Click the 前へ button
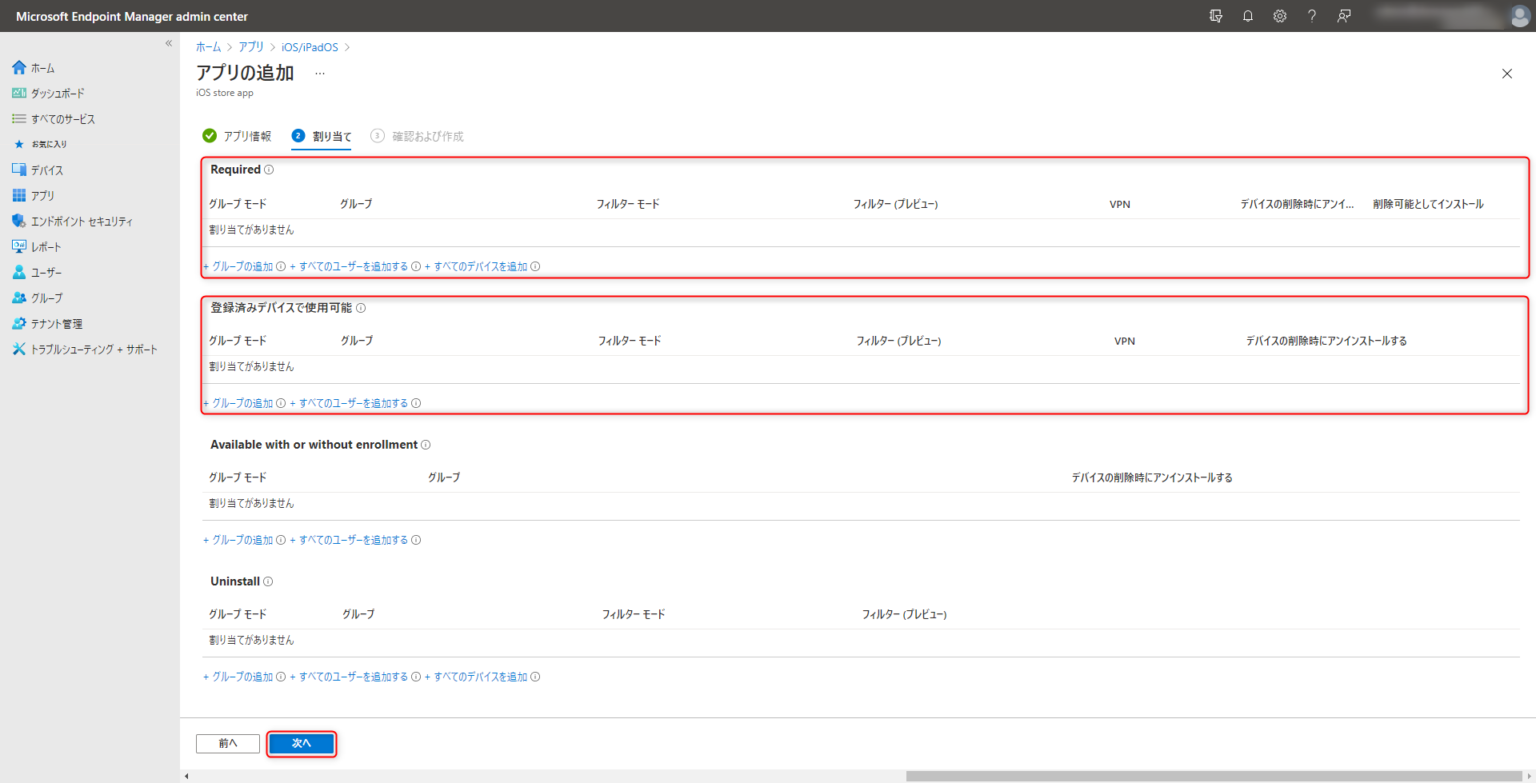Viewport: 1536px width, 783px height. tap(228, 743)
